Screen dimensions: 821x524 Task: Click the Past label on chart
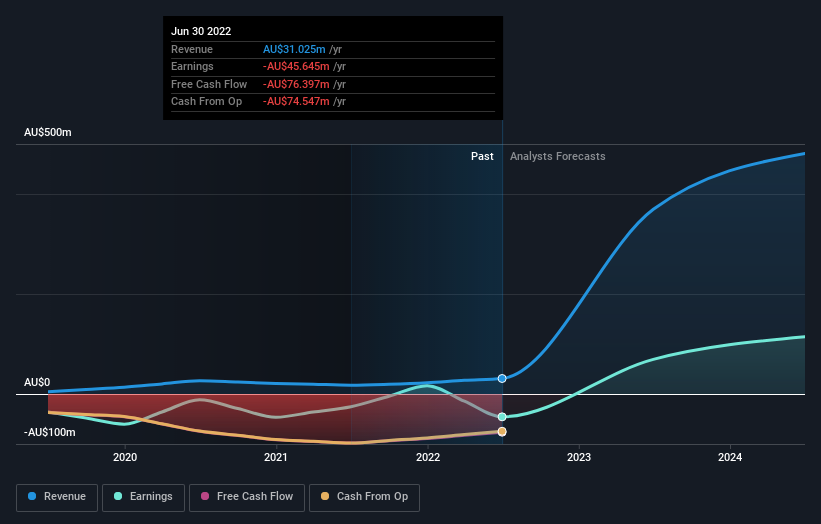[x=482, y=157]
